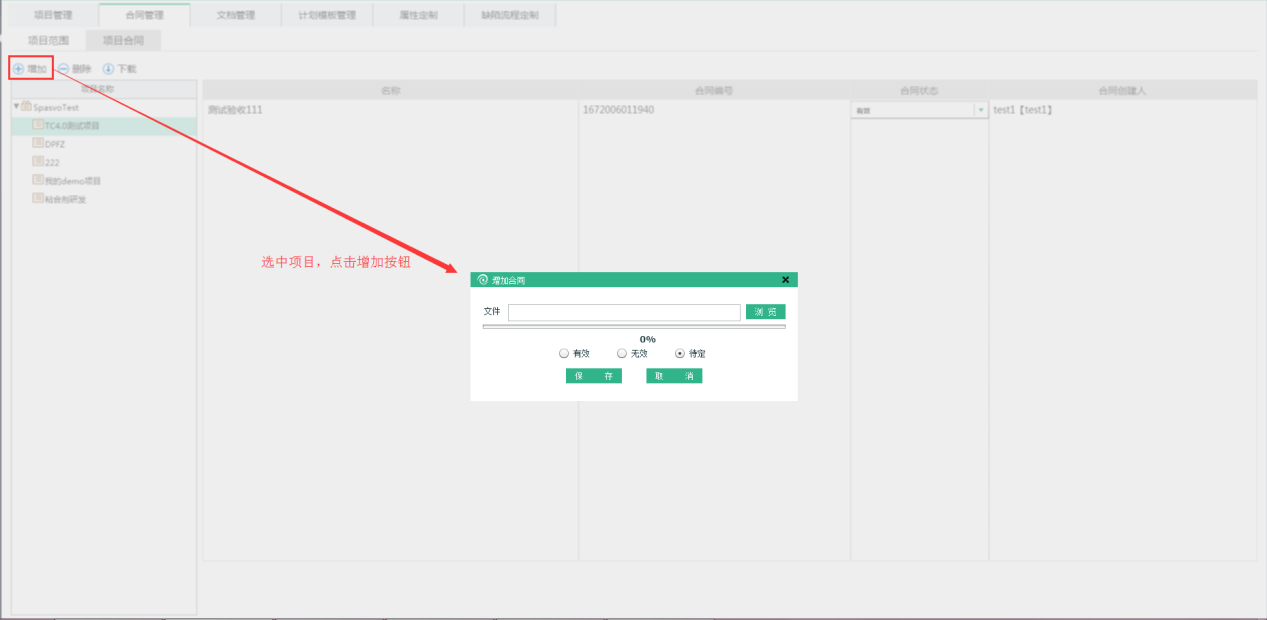Click the 测试验收111 contract name cell
The height and width of the screenshot is (620, 1267).
pyautogui.click(x=390, y=110)
